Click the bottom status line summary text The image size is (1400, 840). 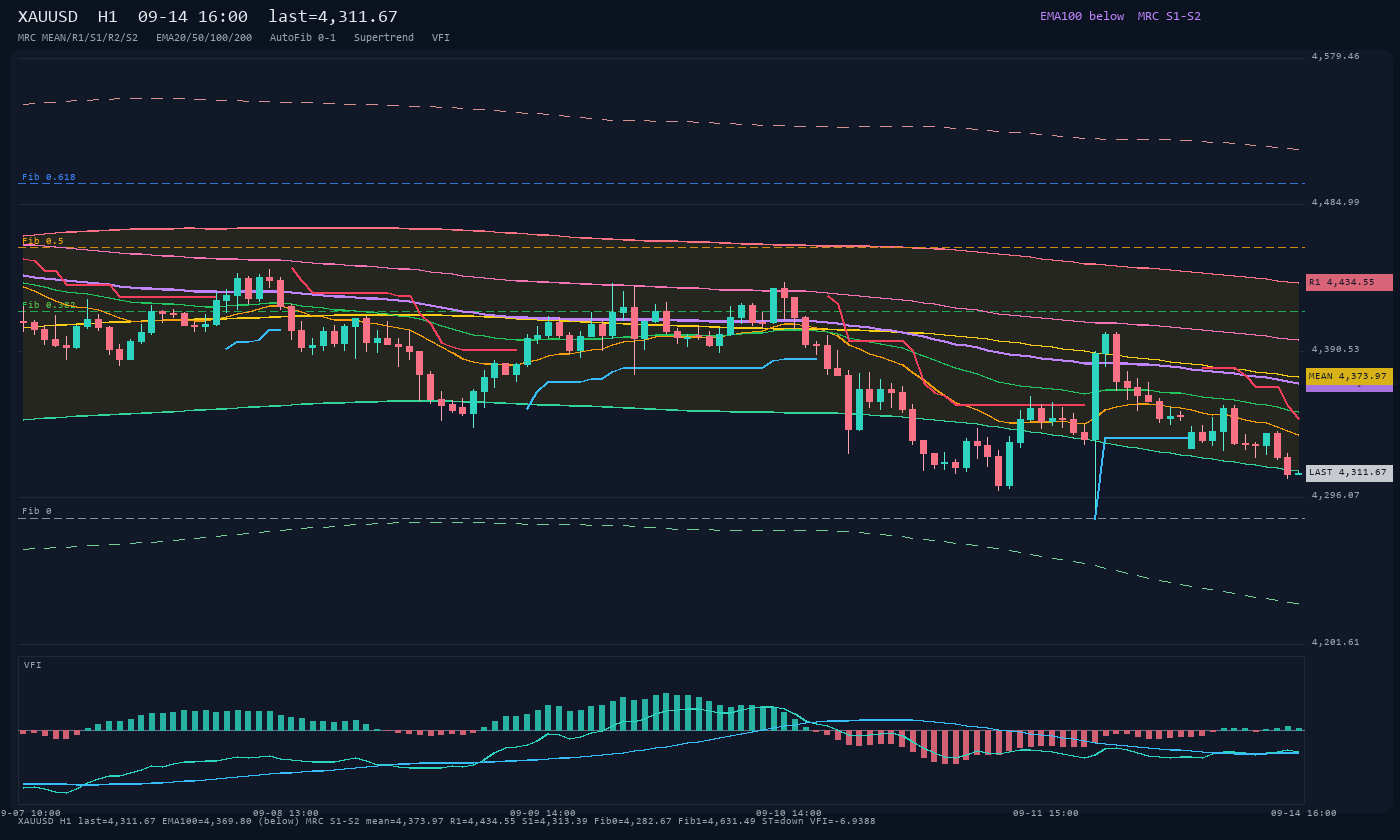point(447,822)
